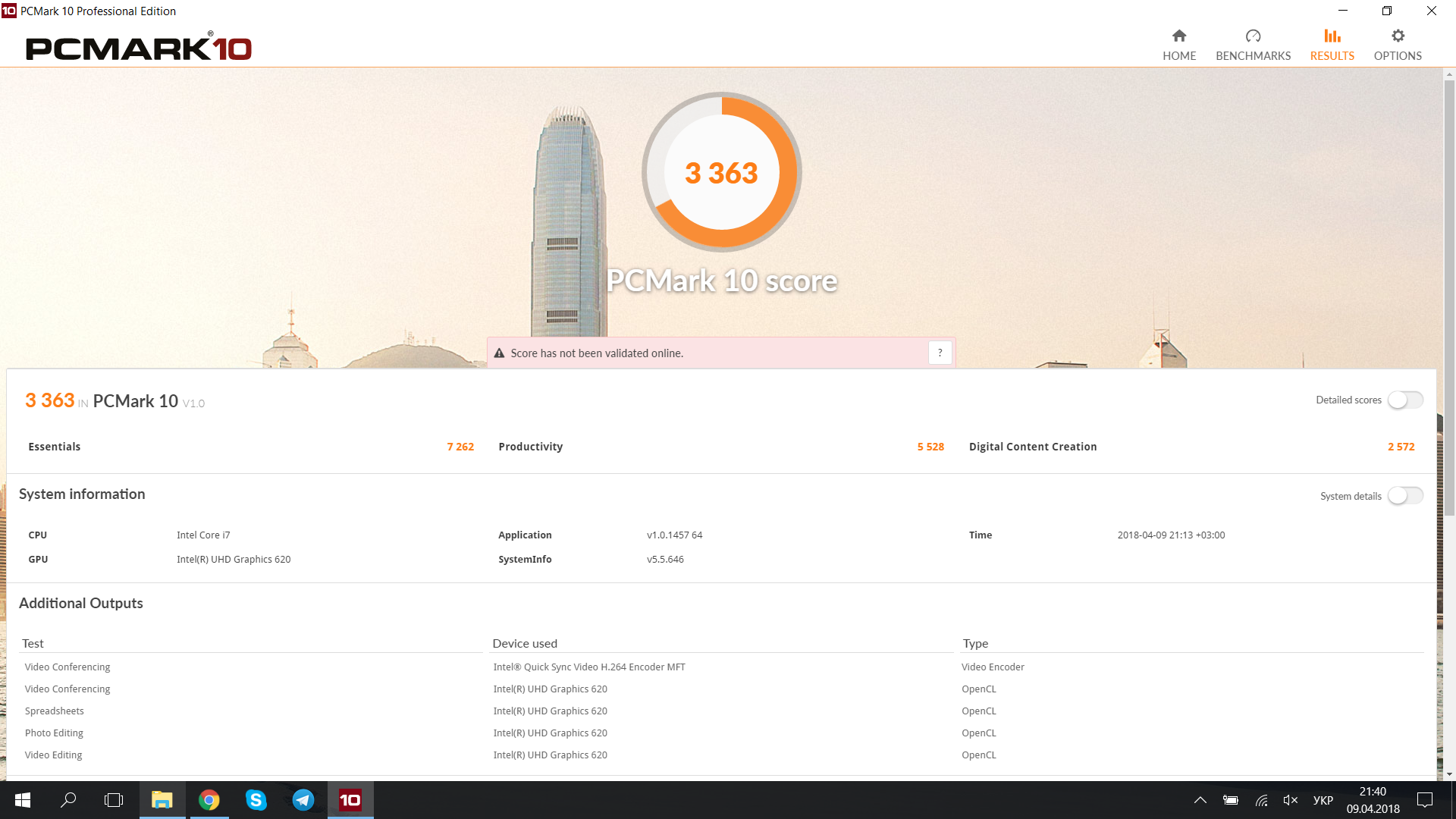
Task: Click the Digital Content Creation label
Action: click(1033, 447)
